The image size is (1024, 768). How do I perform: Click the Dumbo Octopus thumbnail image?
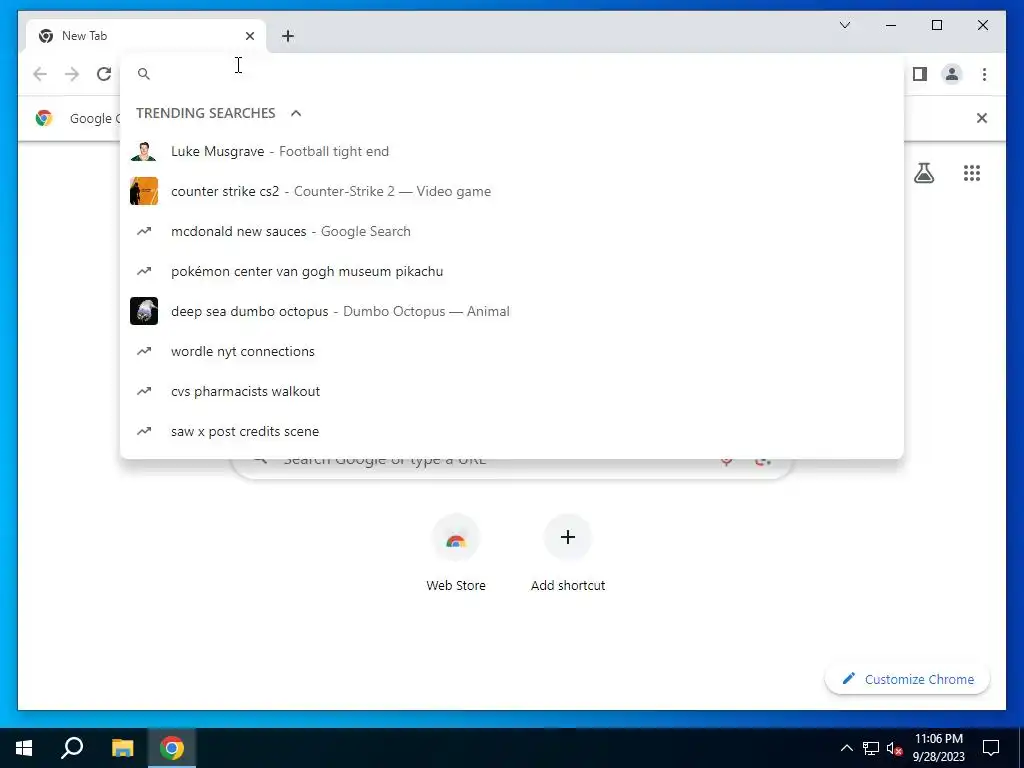pos(144,312)
